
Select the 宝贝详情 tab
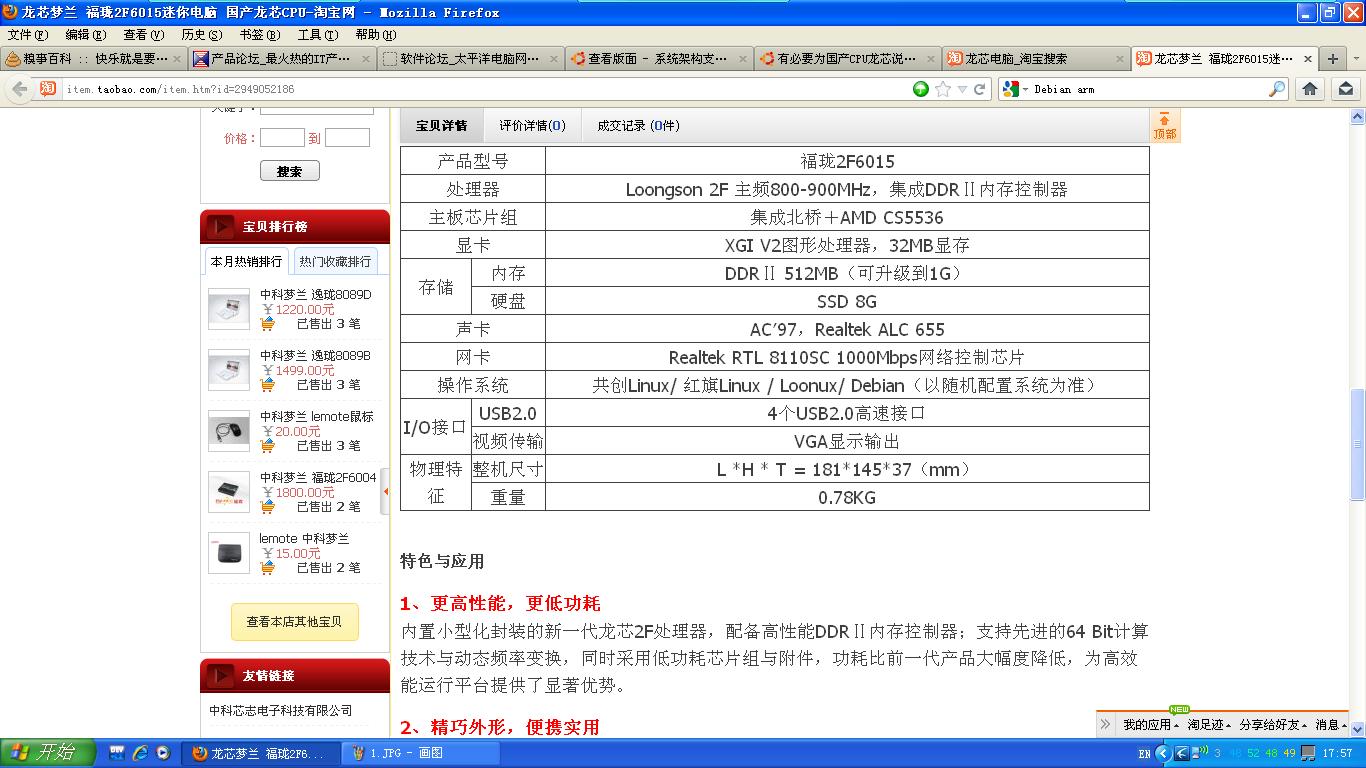point(441,126)
